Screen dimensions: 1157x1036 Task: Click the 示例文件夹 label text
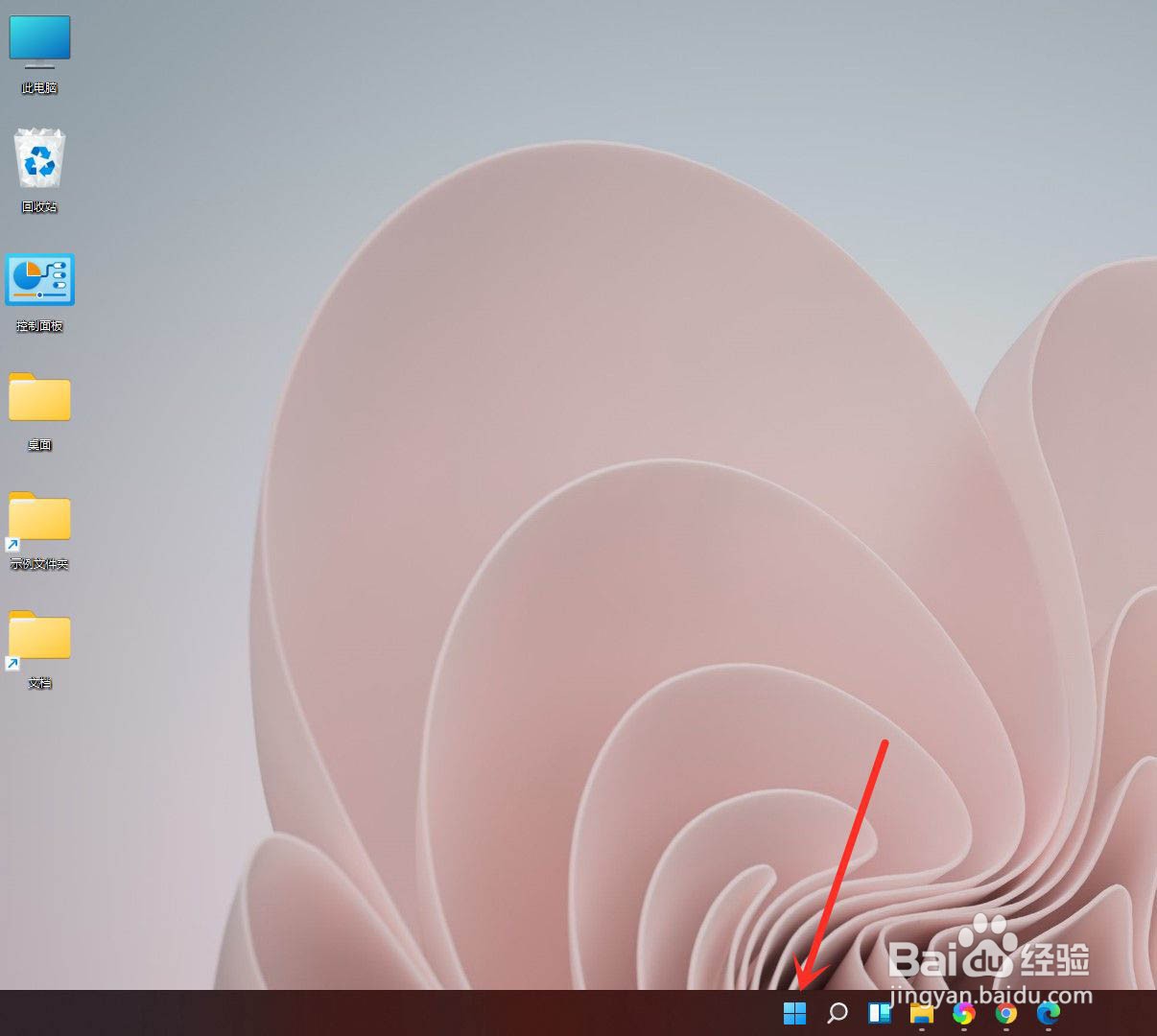(x=39, y=564)
